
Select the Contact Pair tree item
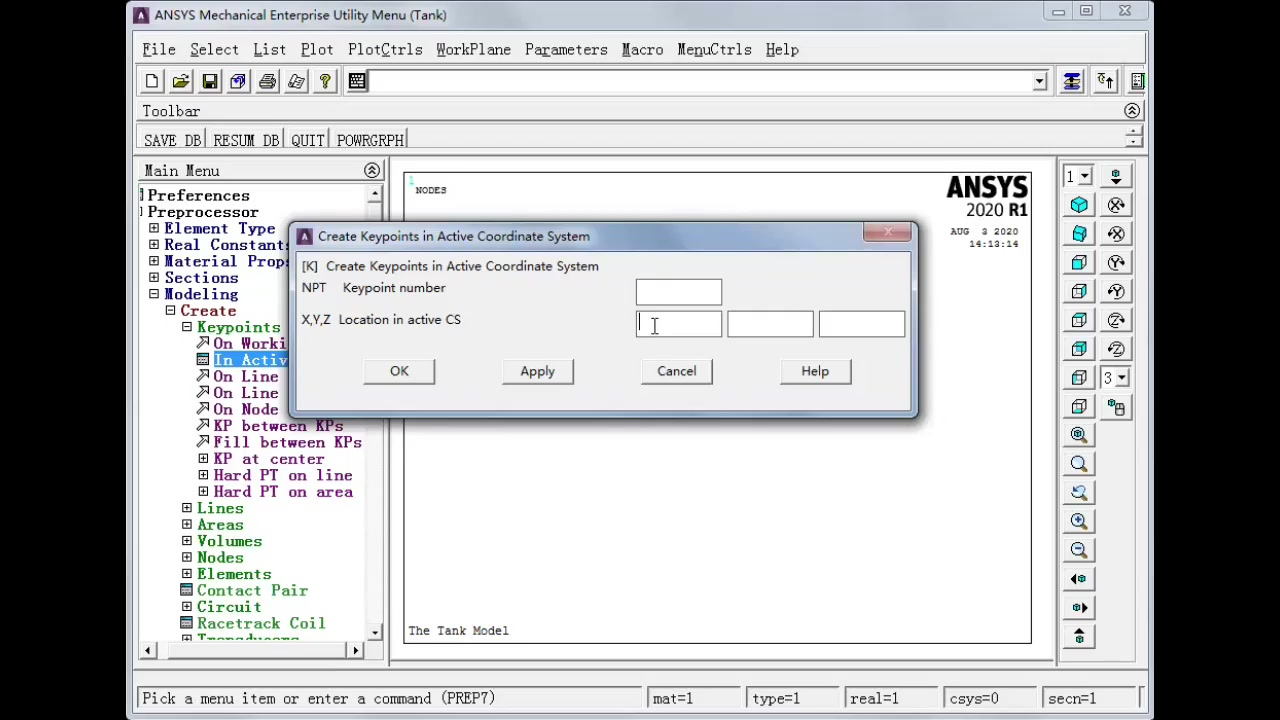[x=252, y=590]
